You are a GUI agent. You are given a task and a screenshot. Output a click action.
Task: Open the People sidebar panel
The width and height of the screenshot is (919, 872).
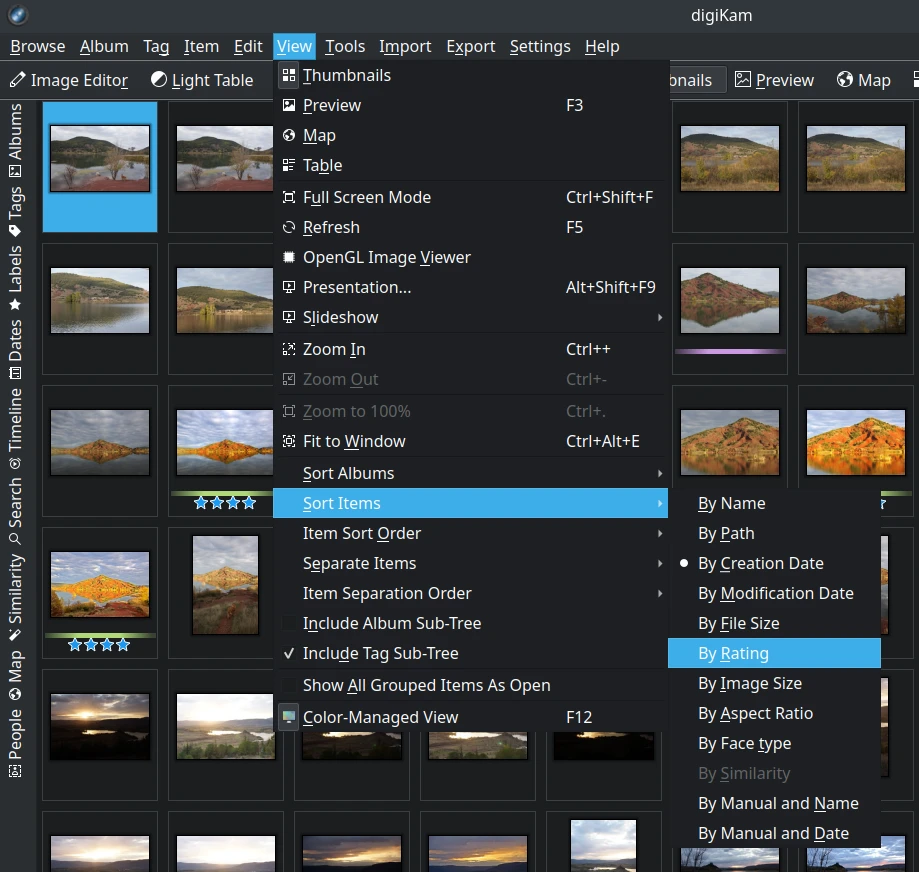(15, 743)
